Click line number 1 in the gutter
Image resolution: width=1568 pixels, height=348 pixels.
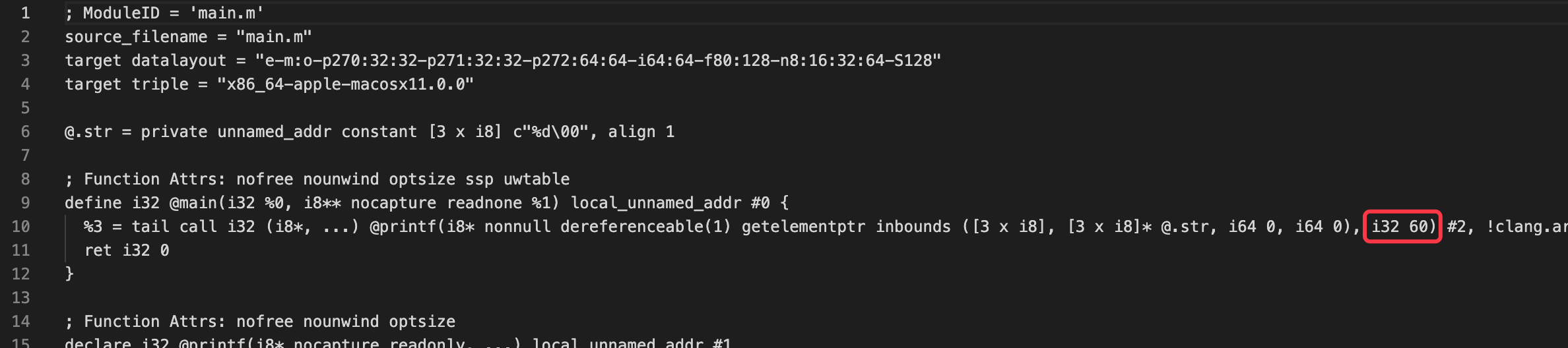[25, 13]
